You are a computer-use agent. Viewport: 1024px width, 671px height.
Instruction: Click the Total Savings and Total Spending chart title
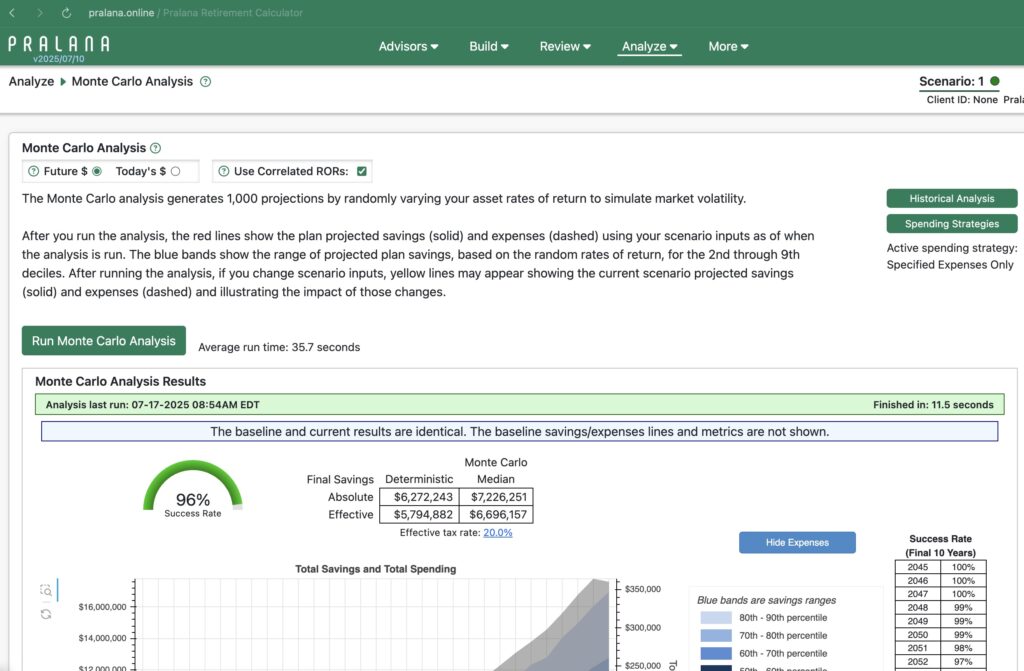(376, 569)
